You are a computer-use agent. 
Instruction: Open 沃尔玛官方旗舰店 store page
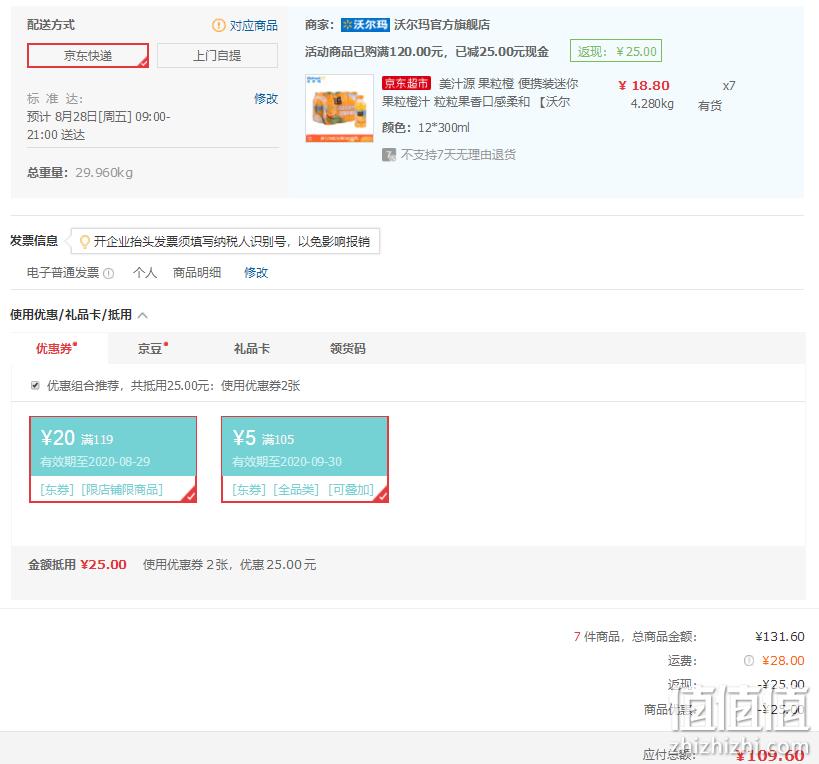tap(442, 25)
